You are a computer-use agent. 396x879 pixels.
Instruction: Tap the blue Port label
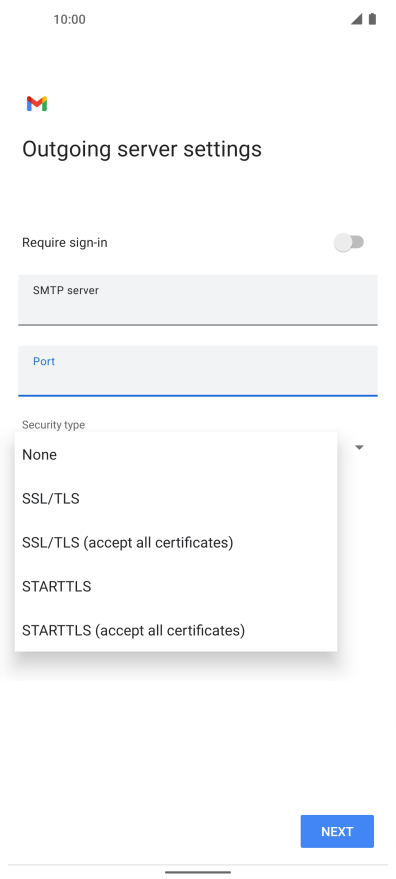[44, 362]
